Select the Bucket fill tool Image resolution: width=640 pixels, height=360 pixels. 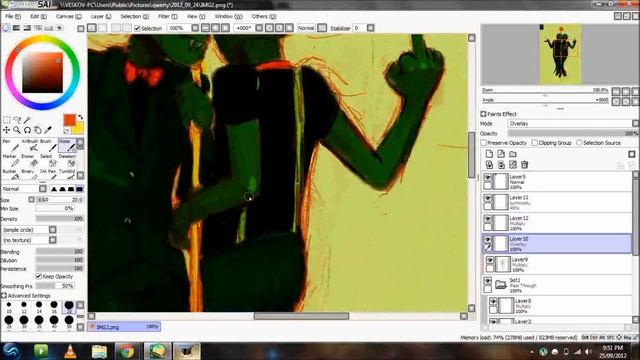[10, 175]
